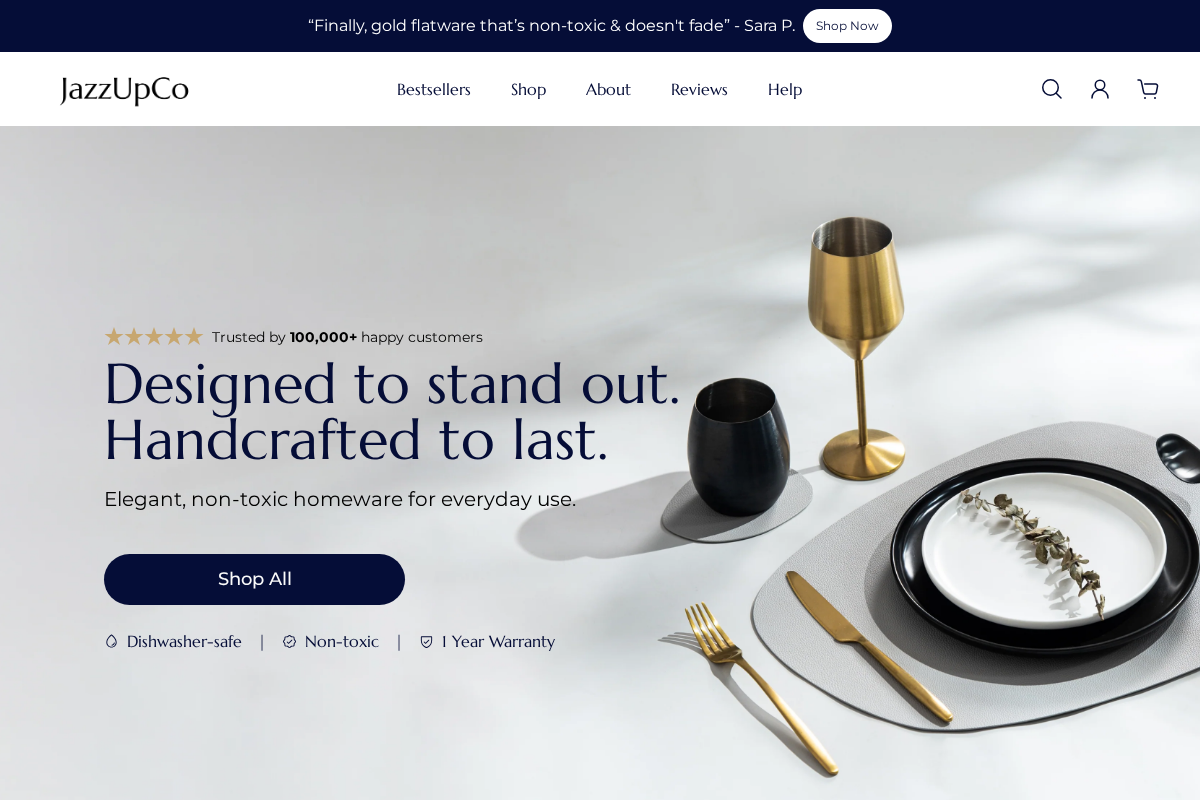
Task: Open the Help menu item
Action: point(785,89)
